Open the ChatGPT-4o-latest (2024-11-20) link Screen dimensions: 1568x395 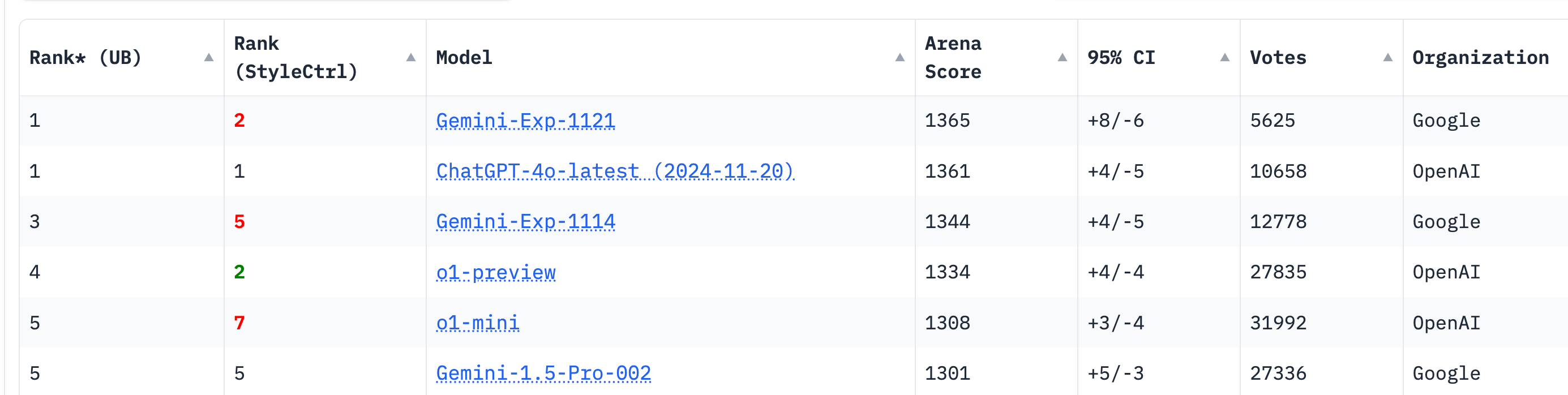tap(615, 171)
